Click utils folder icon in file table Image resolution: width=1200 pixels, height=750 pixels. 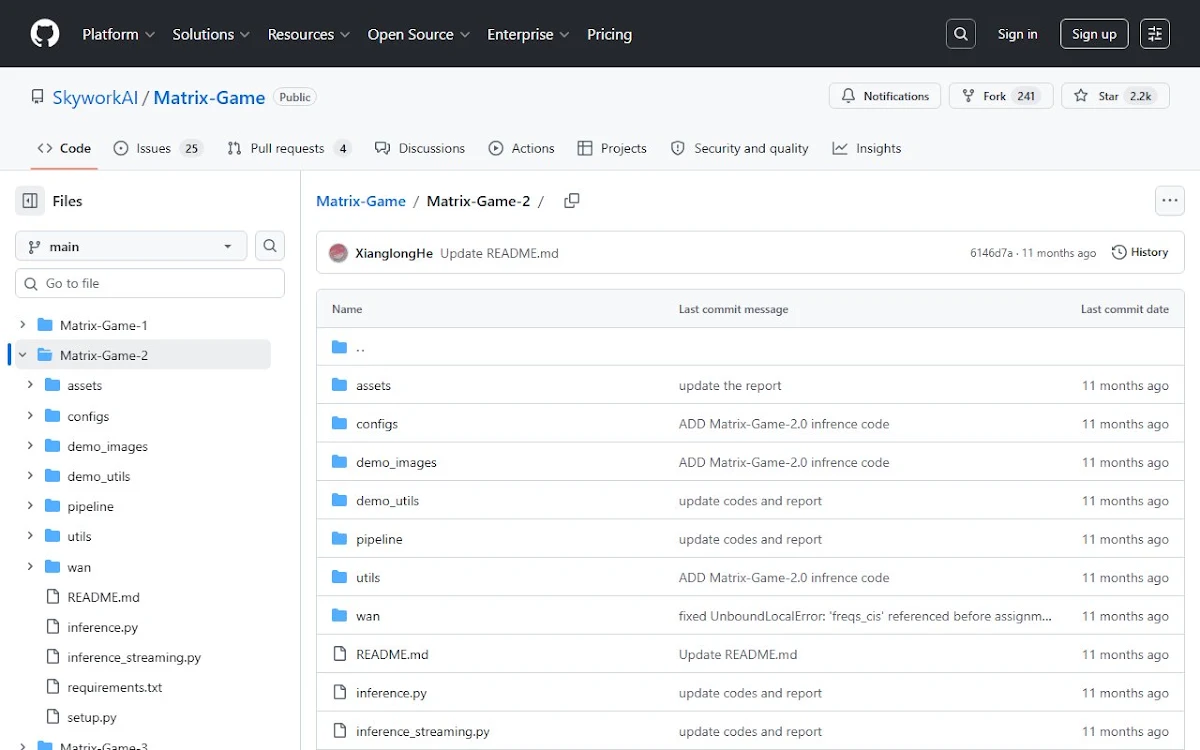click(x=339, y=577)
